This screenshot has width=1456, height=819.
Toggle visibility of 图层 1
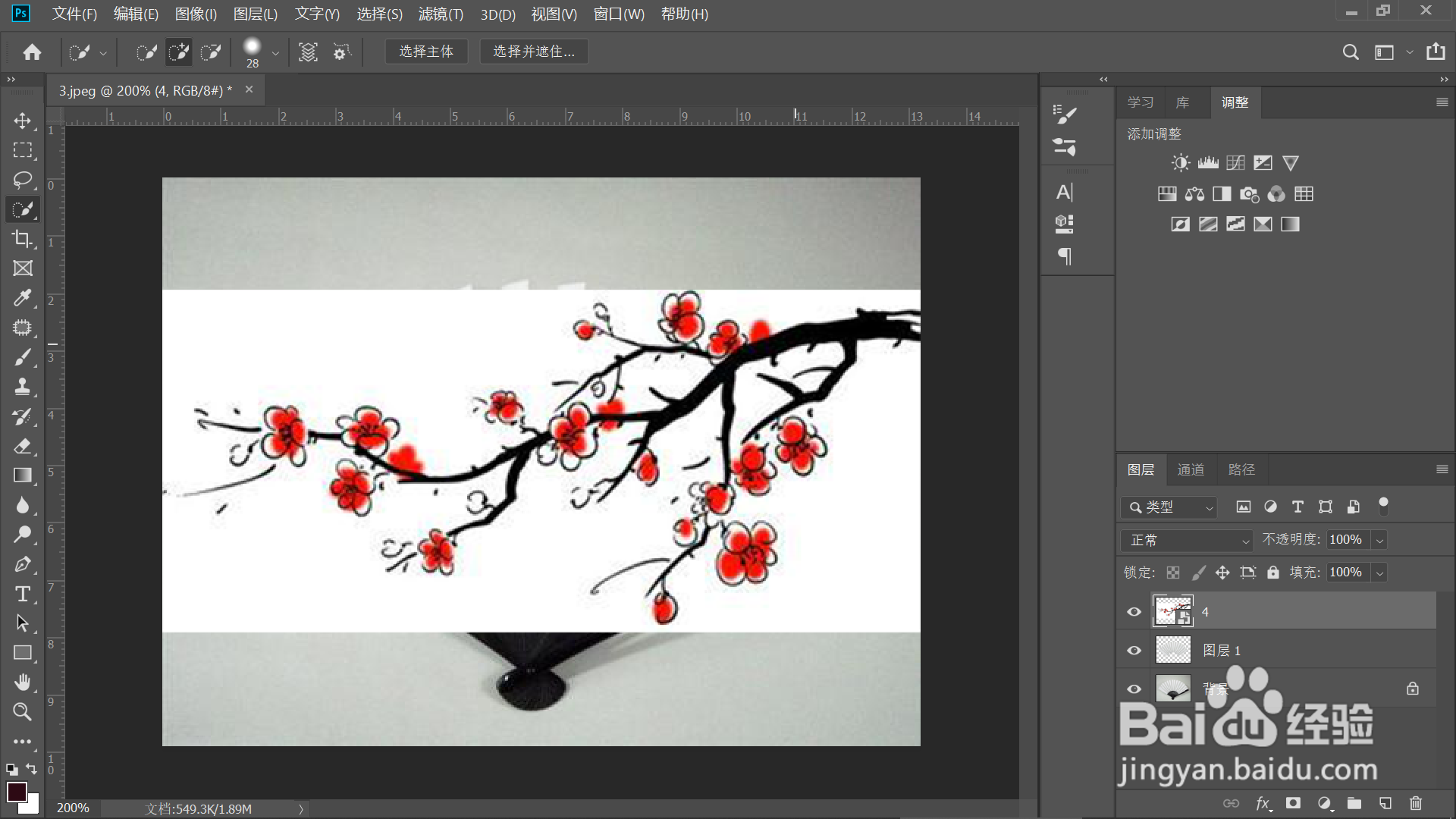pyautogui.click(x=1134, y=651)
